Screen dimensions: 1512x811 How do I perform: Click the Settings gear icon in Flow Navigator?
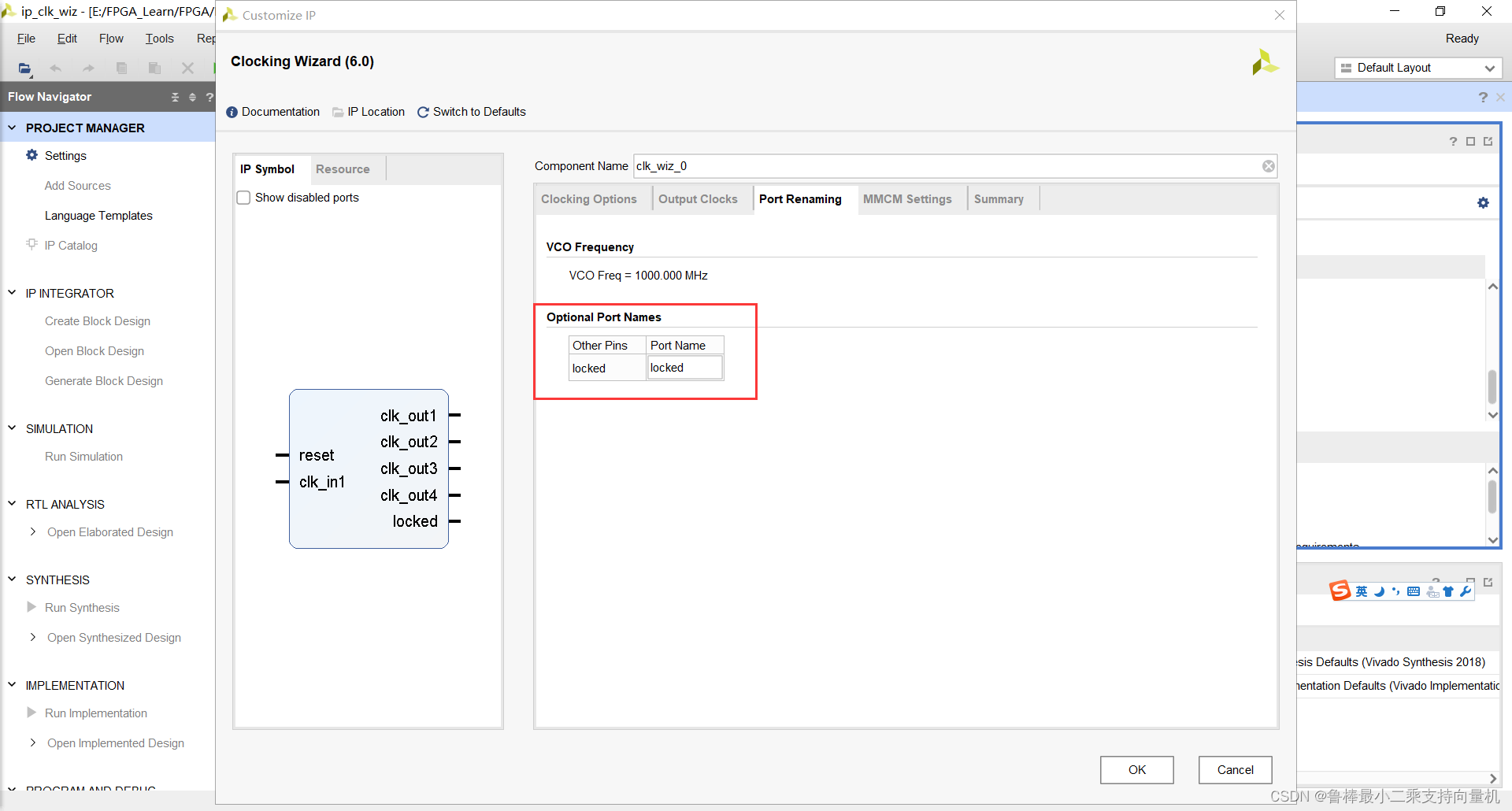(31, 155)
